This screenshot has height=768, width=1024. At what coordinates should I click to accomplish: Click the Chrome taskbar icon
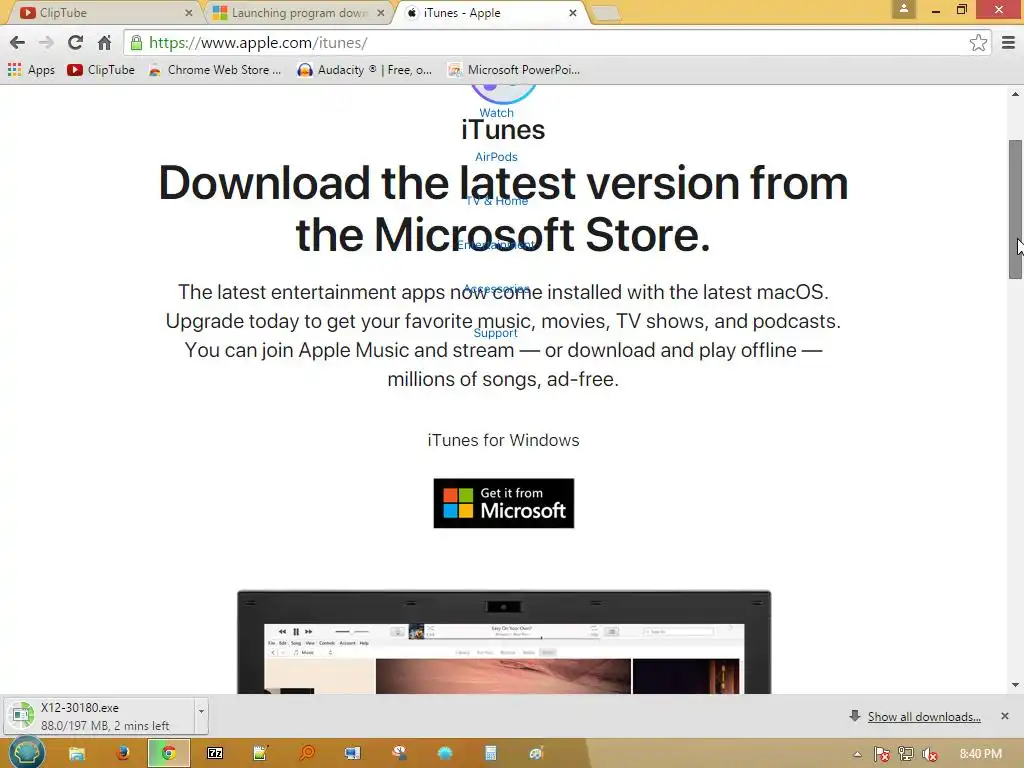[x=168, y=754]
